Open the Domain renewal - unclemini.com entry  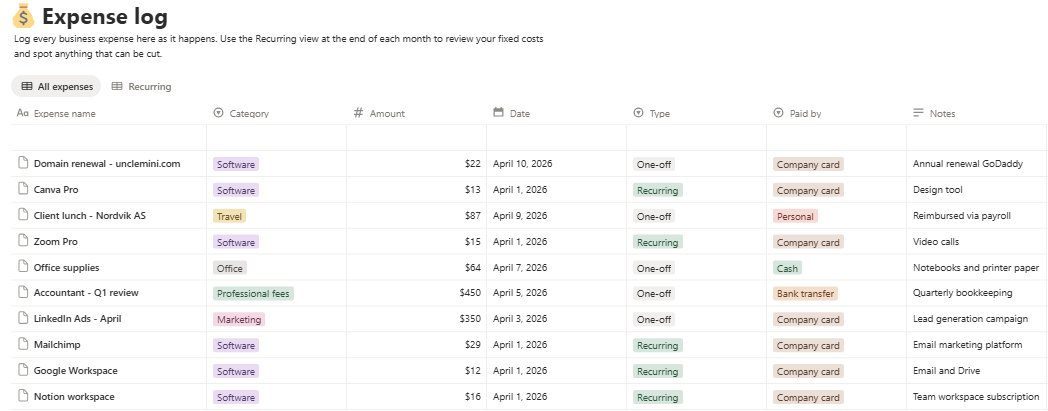point(107,163)
